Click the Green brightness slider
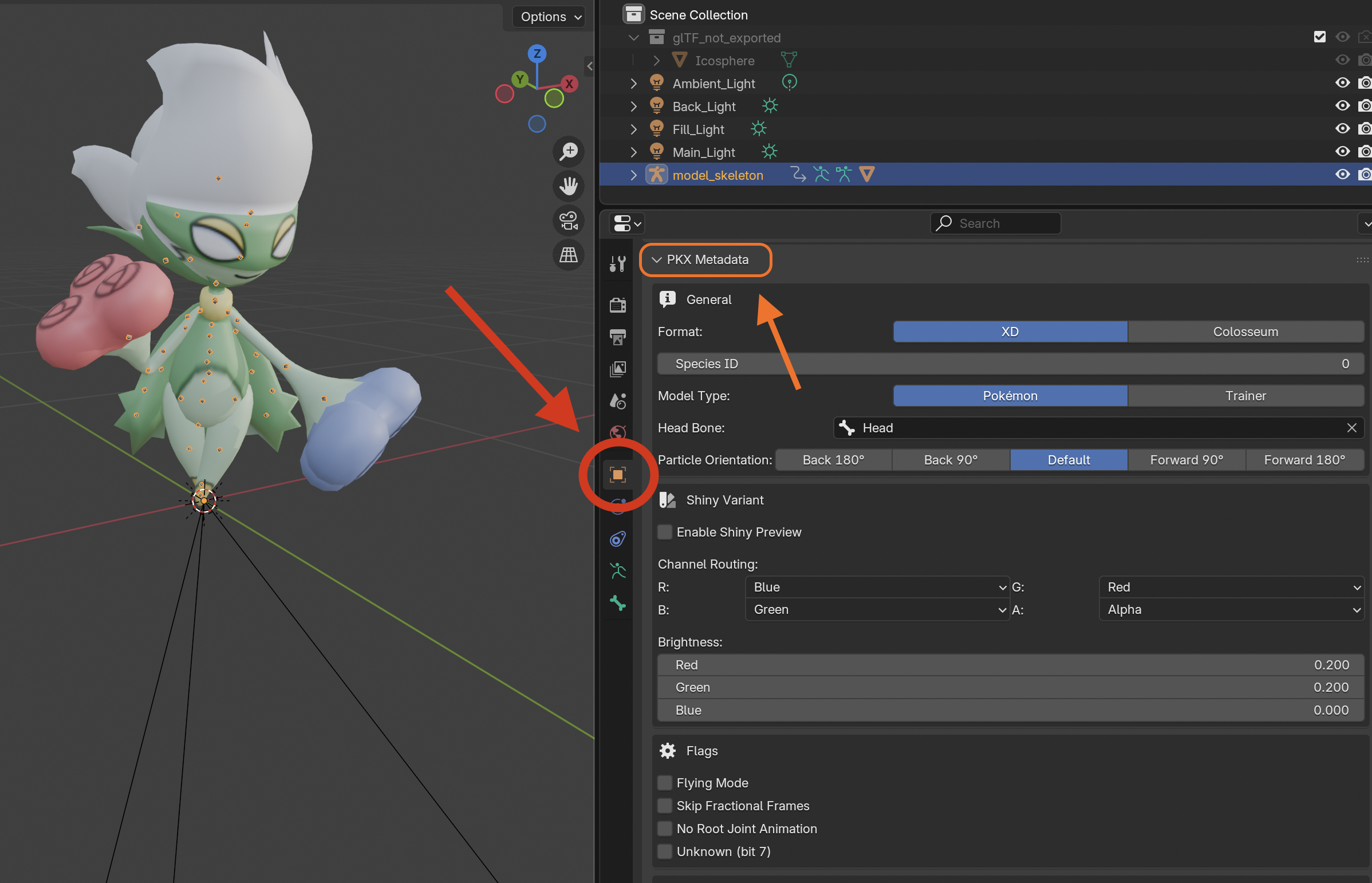Viewport: 1372px width, 883px height. (x=1010, y=688)
